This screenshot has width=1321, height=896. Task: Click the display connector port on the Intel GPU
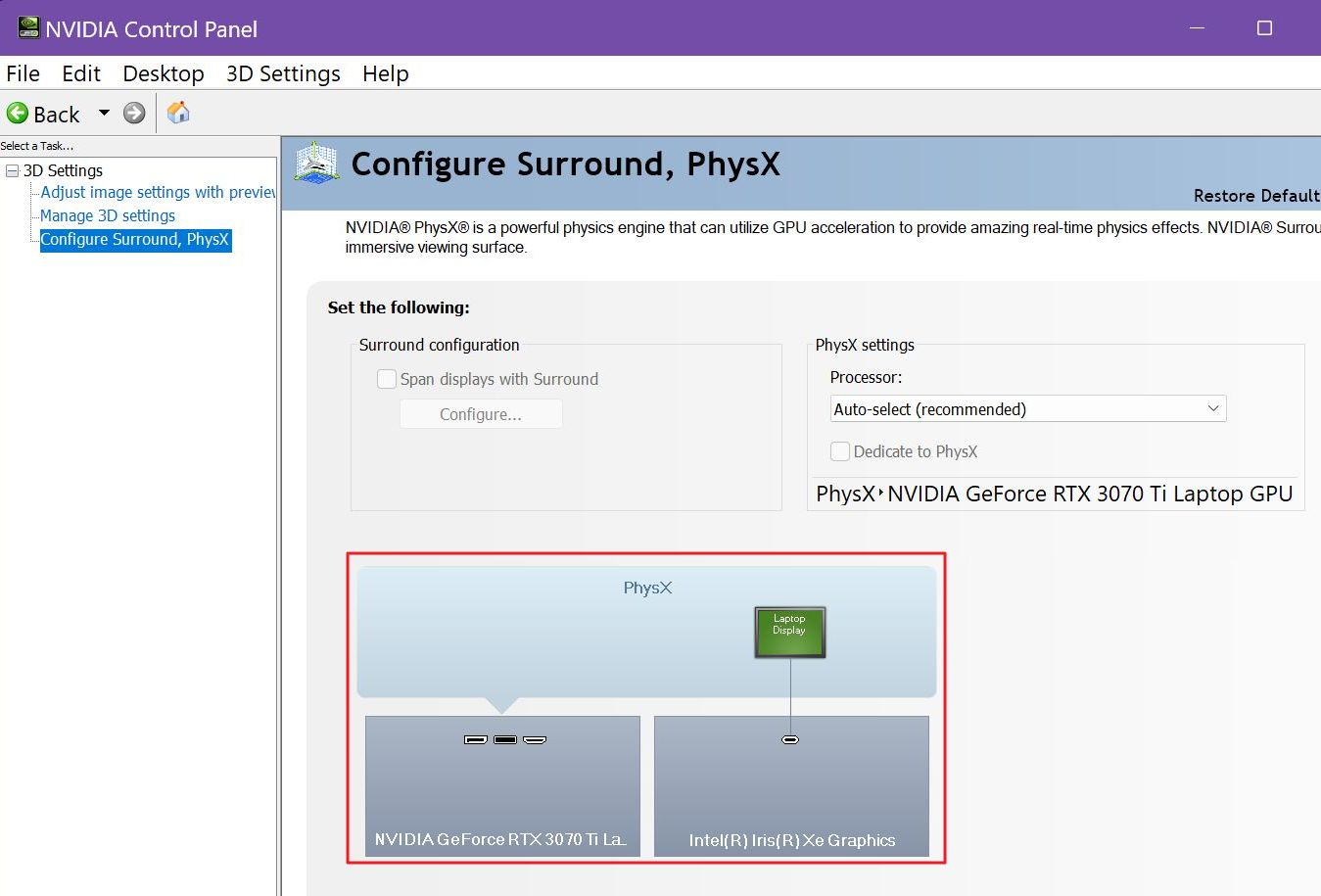789,740
